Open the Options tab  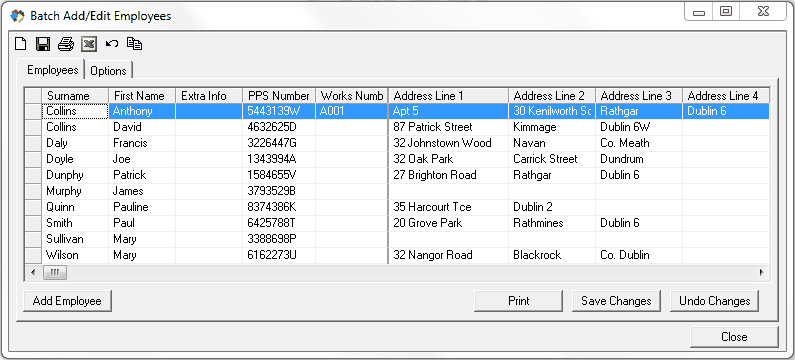click(108, 71)
